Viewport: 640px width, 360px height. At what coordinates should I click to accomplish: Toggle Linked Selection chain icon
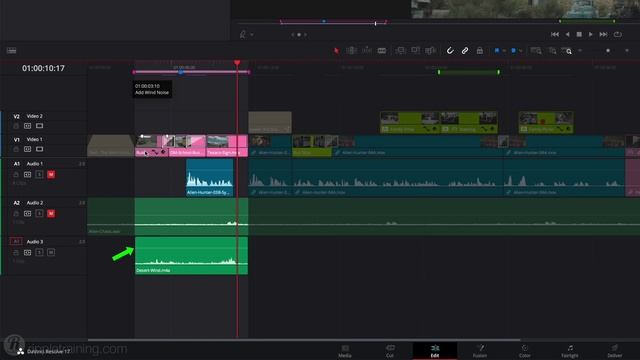point(465,51)
